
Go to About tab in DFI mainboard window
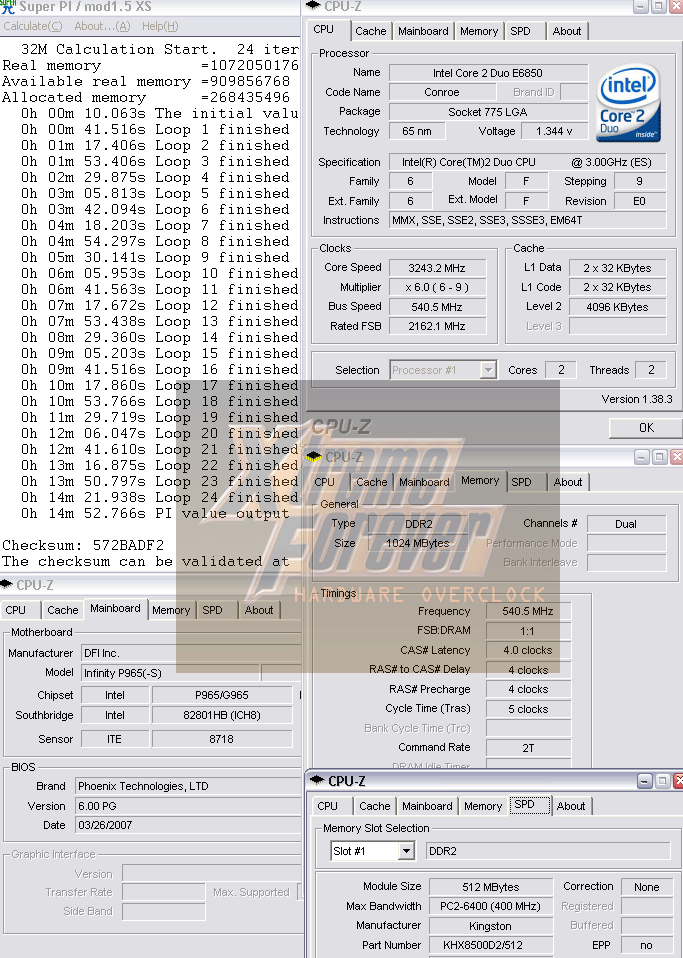coord(259,610)
